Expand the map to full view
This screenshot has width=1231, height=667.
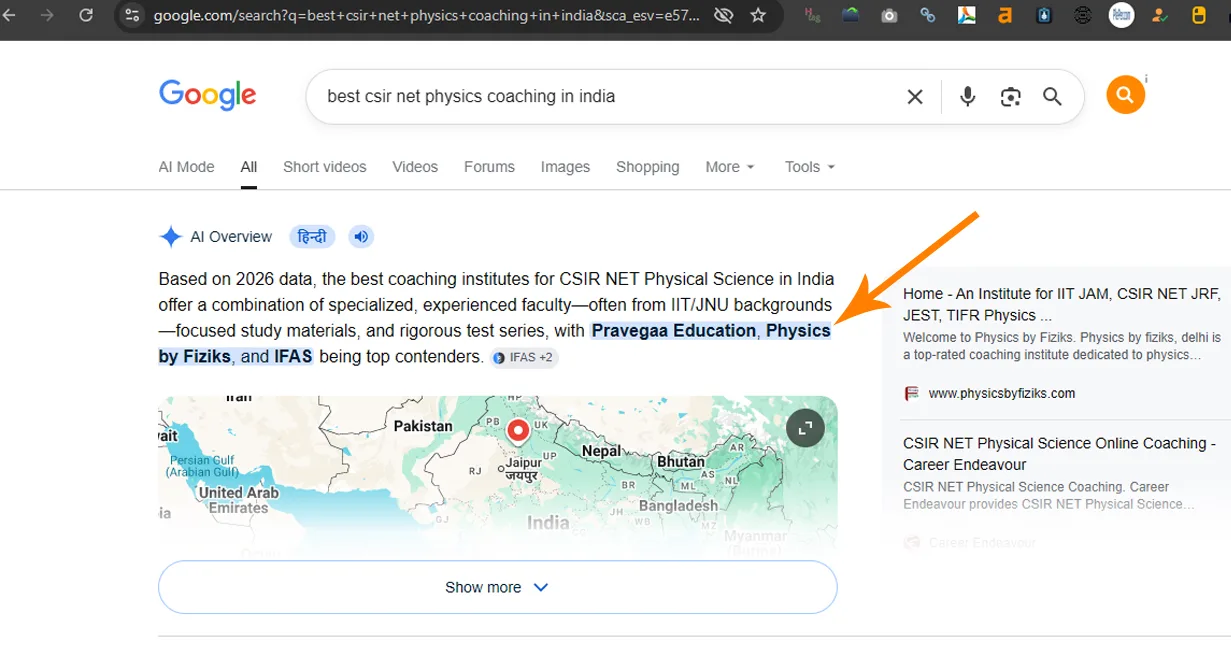tap(806, 428)
